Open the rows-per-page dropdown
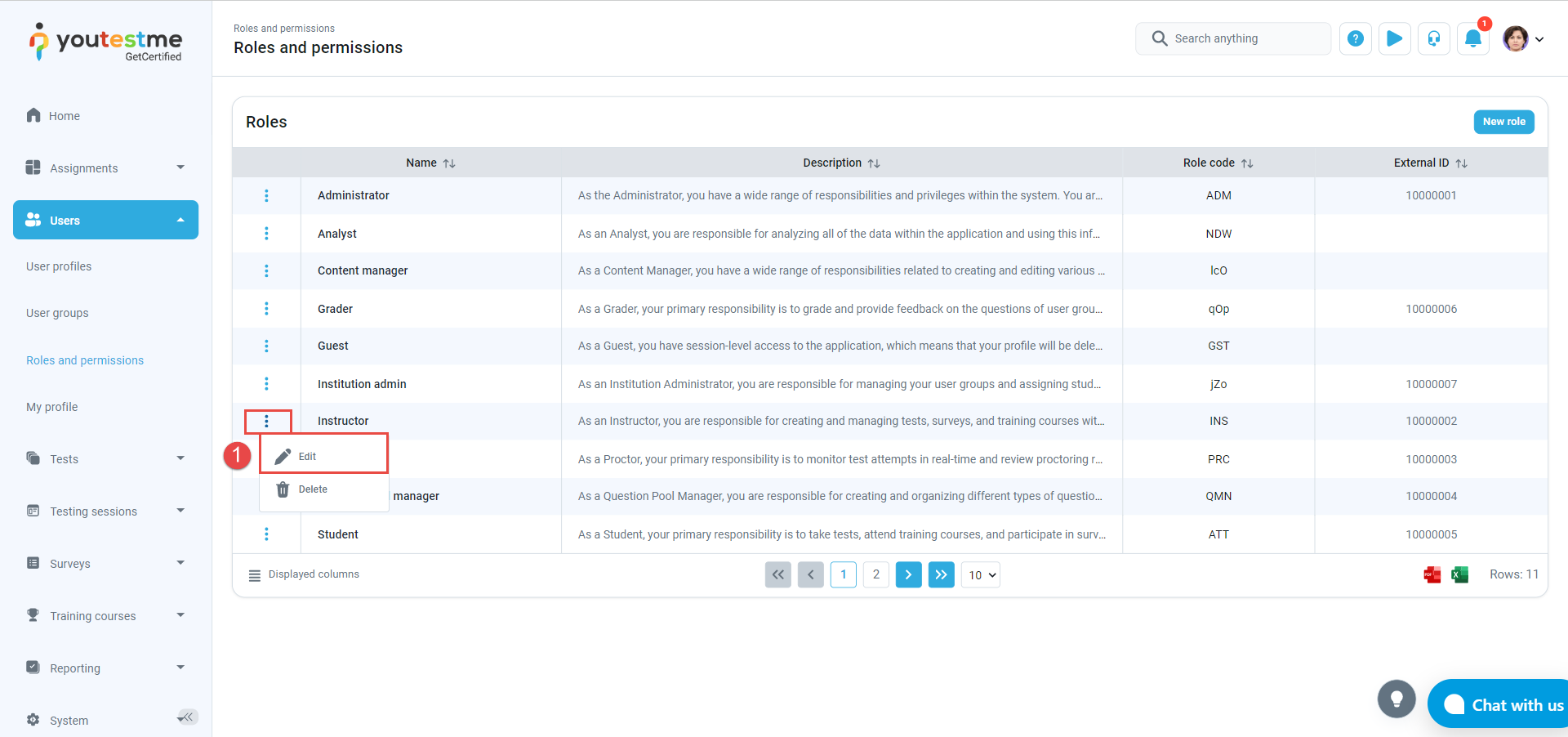The height and width of the screenshot is (737, 1568). 981,575
